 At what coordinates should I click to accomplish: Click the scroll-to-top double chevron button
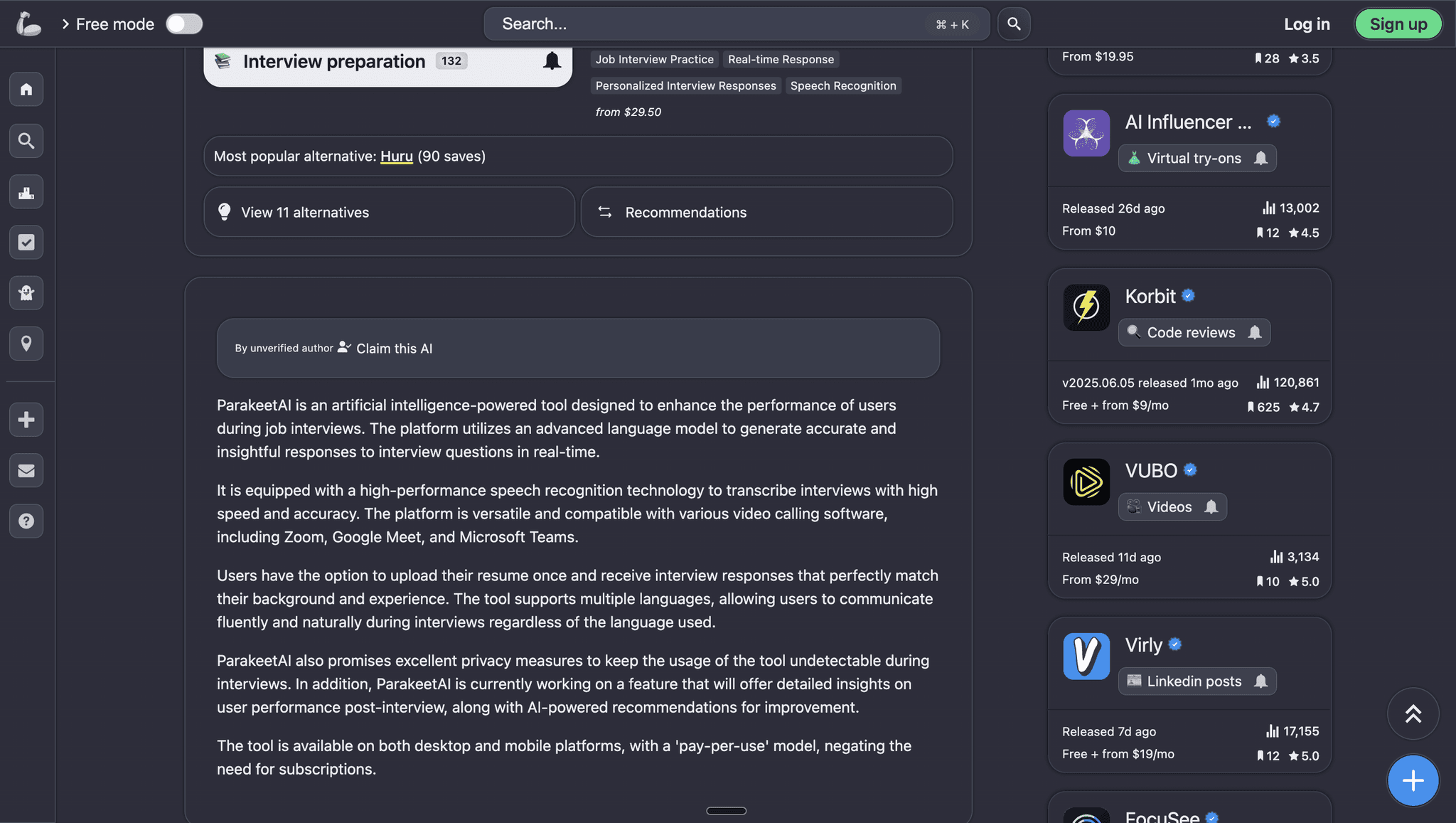[1413, 713]
